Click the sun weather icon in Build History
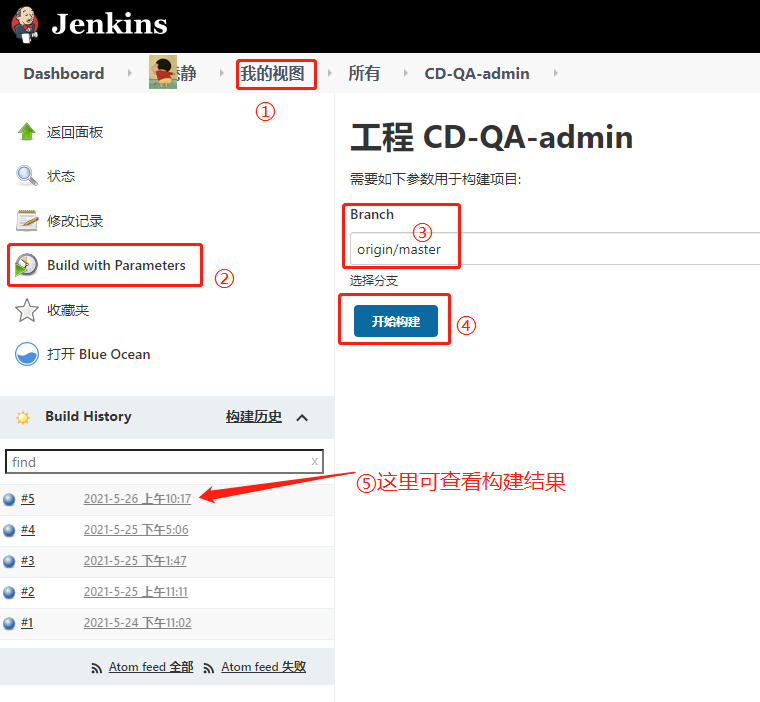Image resolution: width=760 pixels, height=702 pixels. [x=23, y=417]
